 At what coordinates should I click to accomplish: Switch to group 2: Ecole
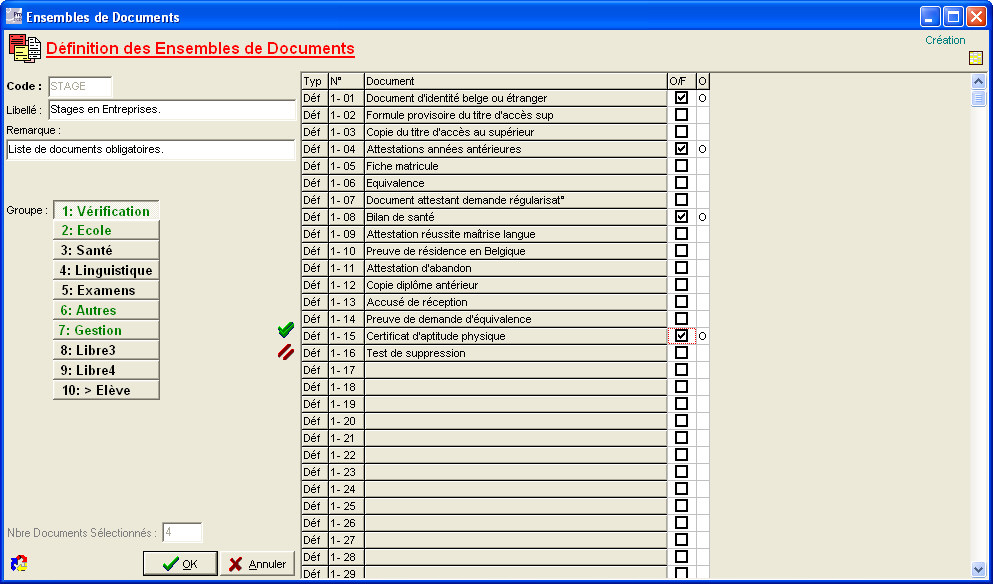(106, 231)
